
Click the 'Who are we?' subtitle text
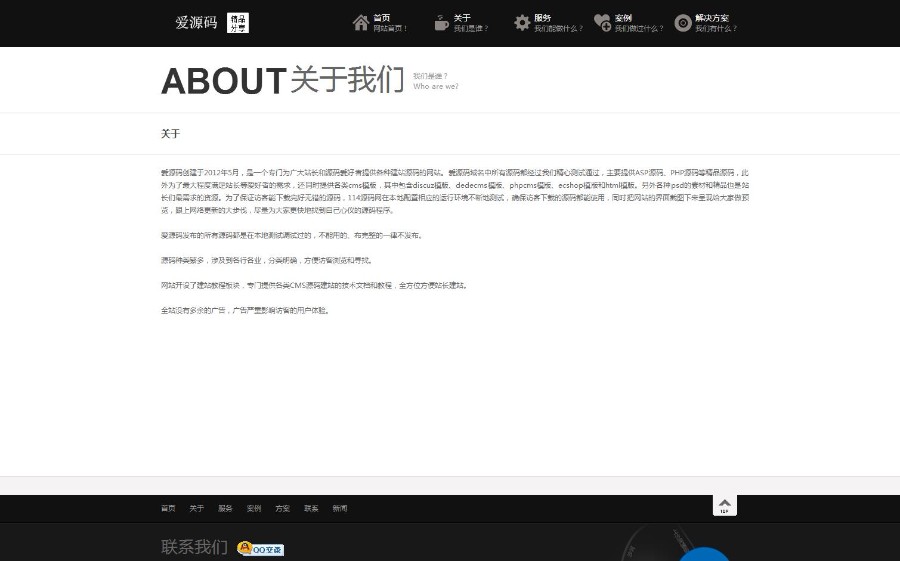click(436, 87)
